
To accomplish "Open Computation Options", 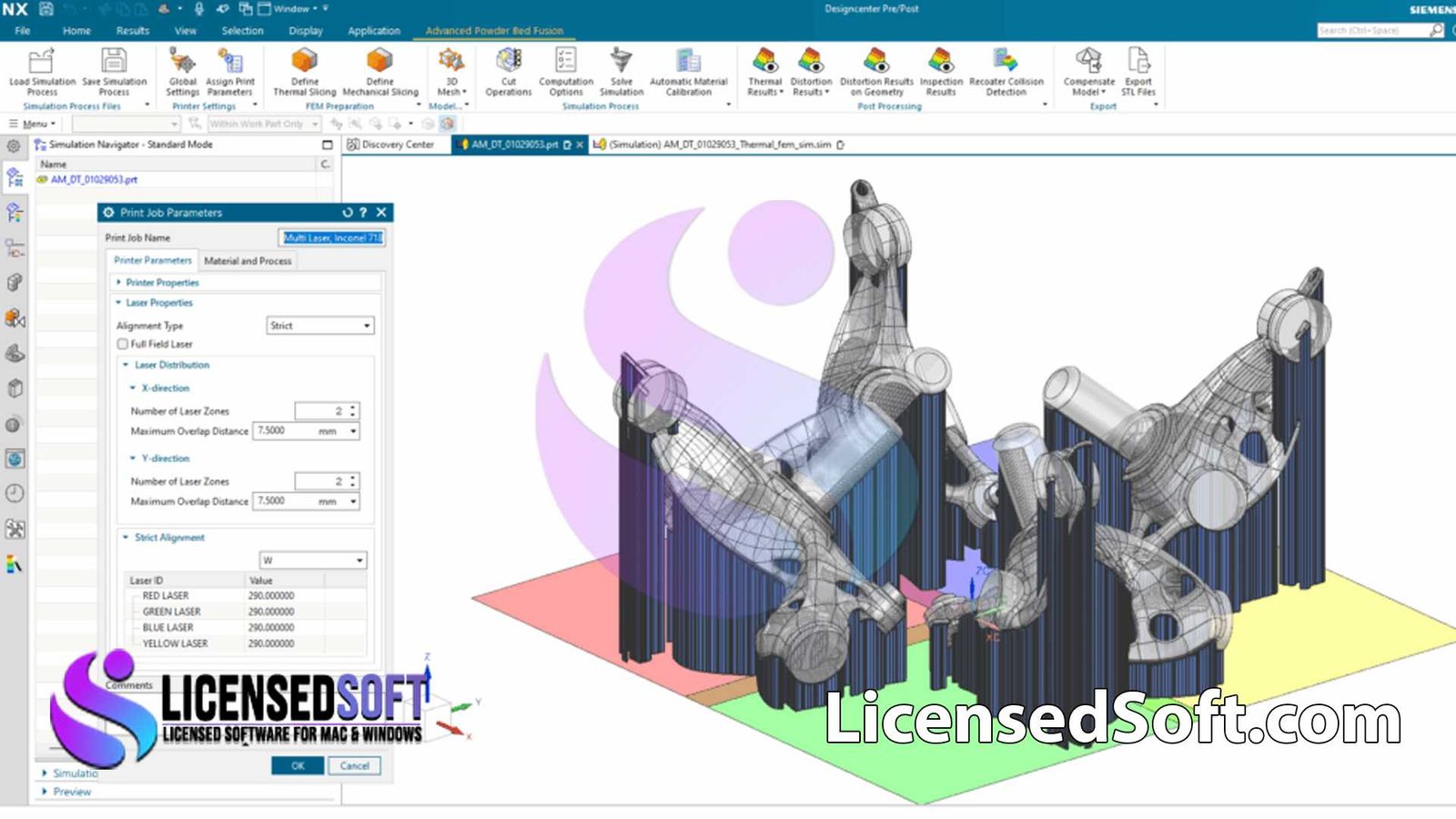I will [x=565, y=73].
